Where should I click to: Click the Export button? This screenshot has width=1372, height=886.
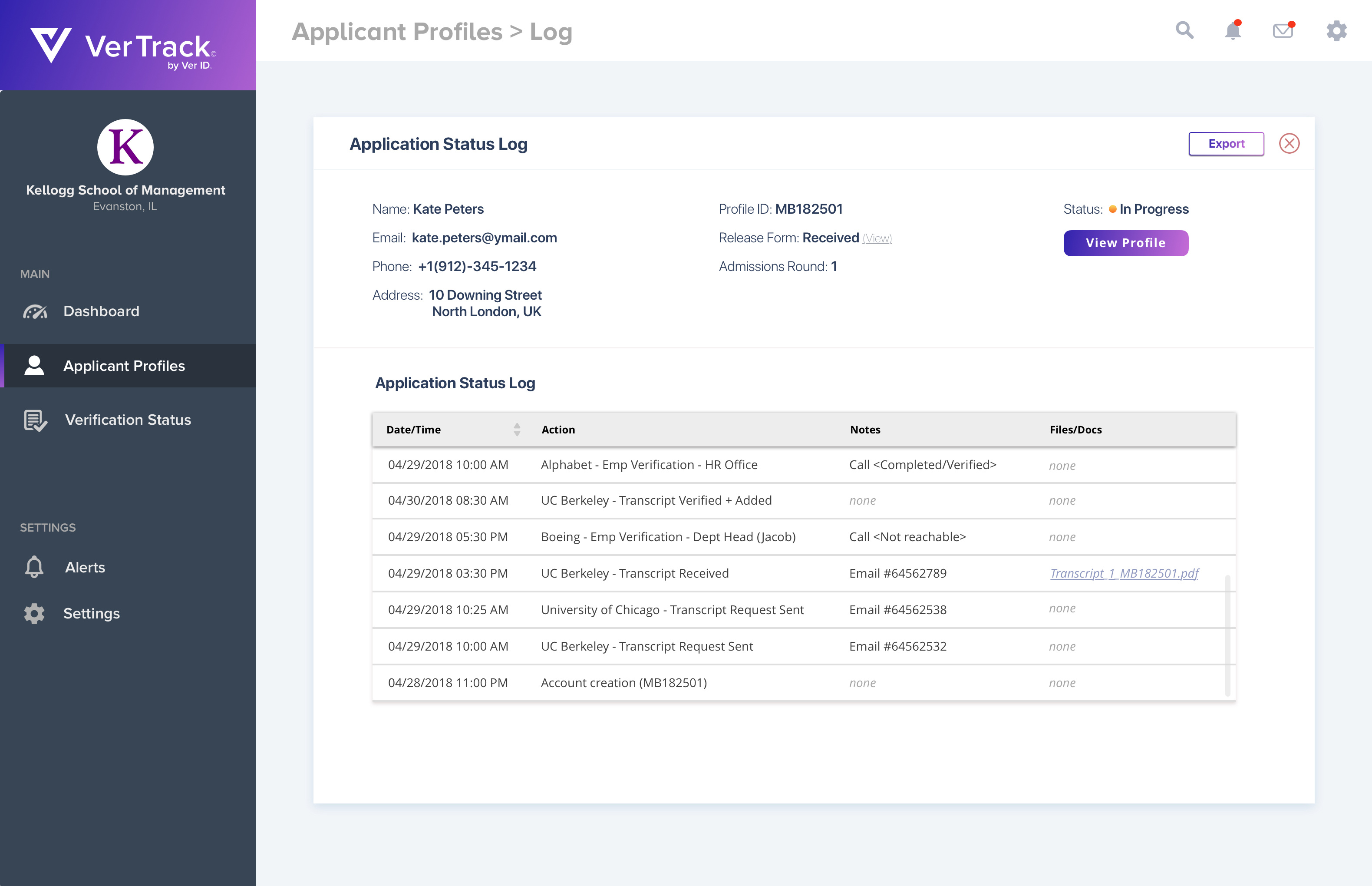(1226, 144)
